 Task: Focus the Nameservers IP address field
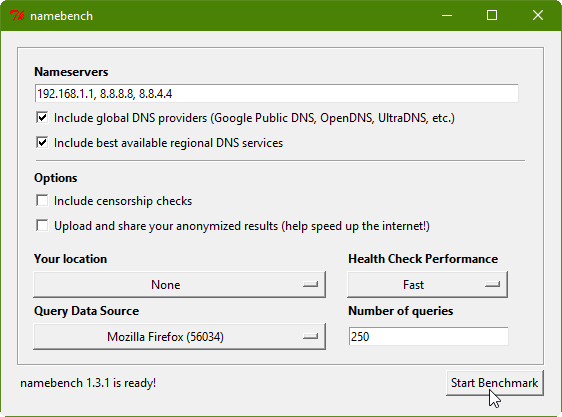[x=277, y=94]
